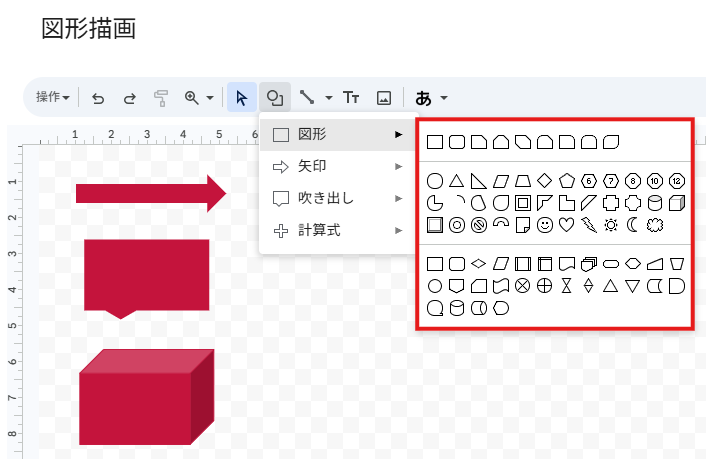706x459 pixels.
Task: Pick the bevel shape
Action: click(x=435, y=225)
